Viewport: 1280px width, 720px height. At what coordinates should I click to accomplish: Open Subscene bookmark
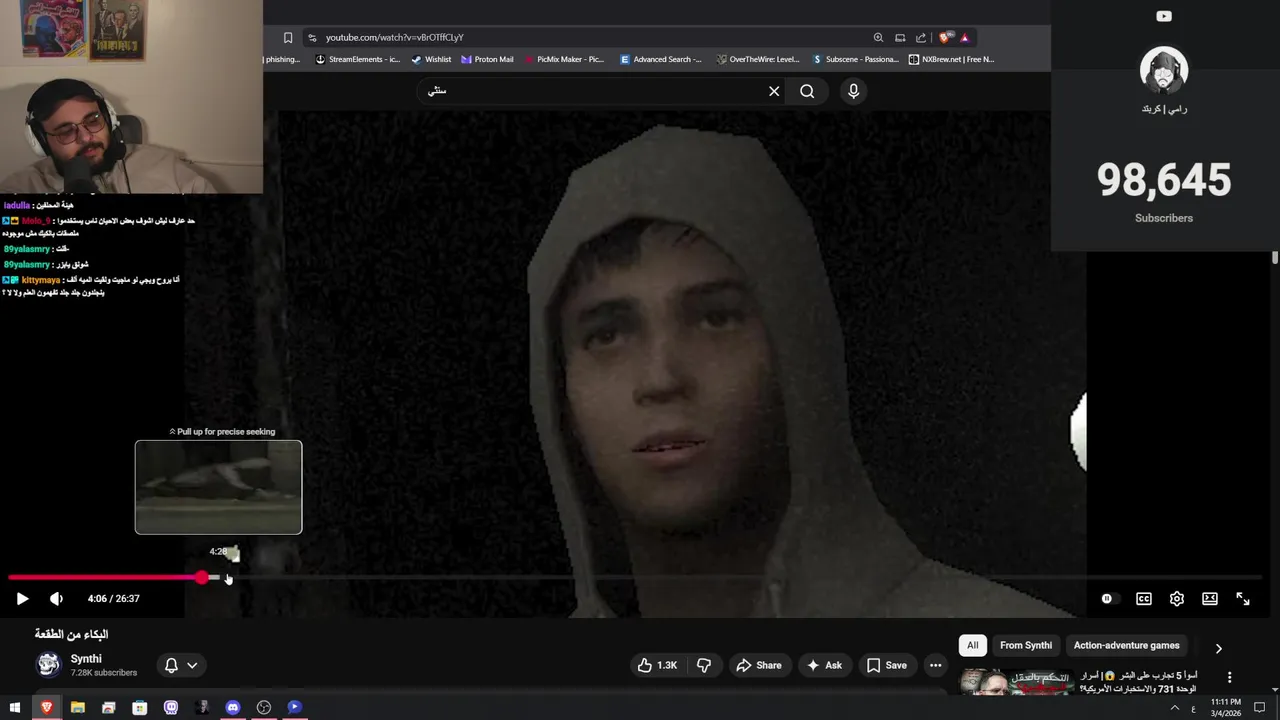(855, 59)
